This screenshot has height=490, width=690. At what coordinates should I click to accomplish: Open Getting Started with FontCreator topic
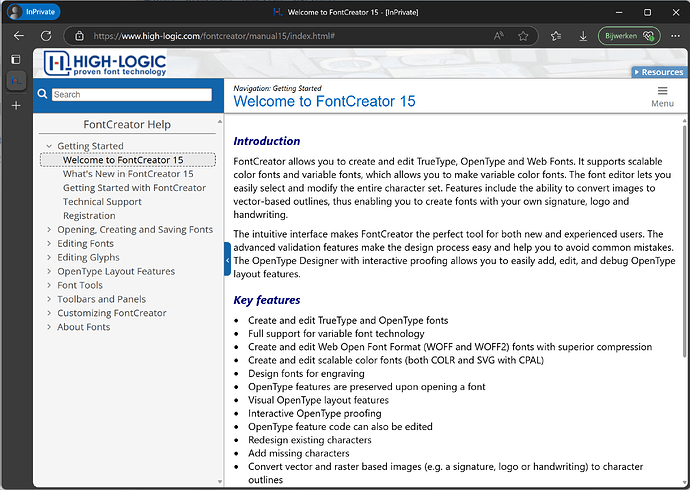point(134,188)
